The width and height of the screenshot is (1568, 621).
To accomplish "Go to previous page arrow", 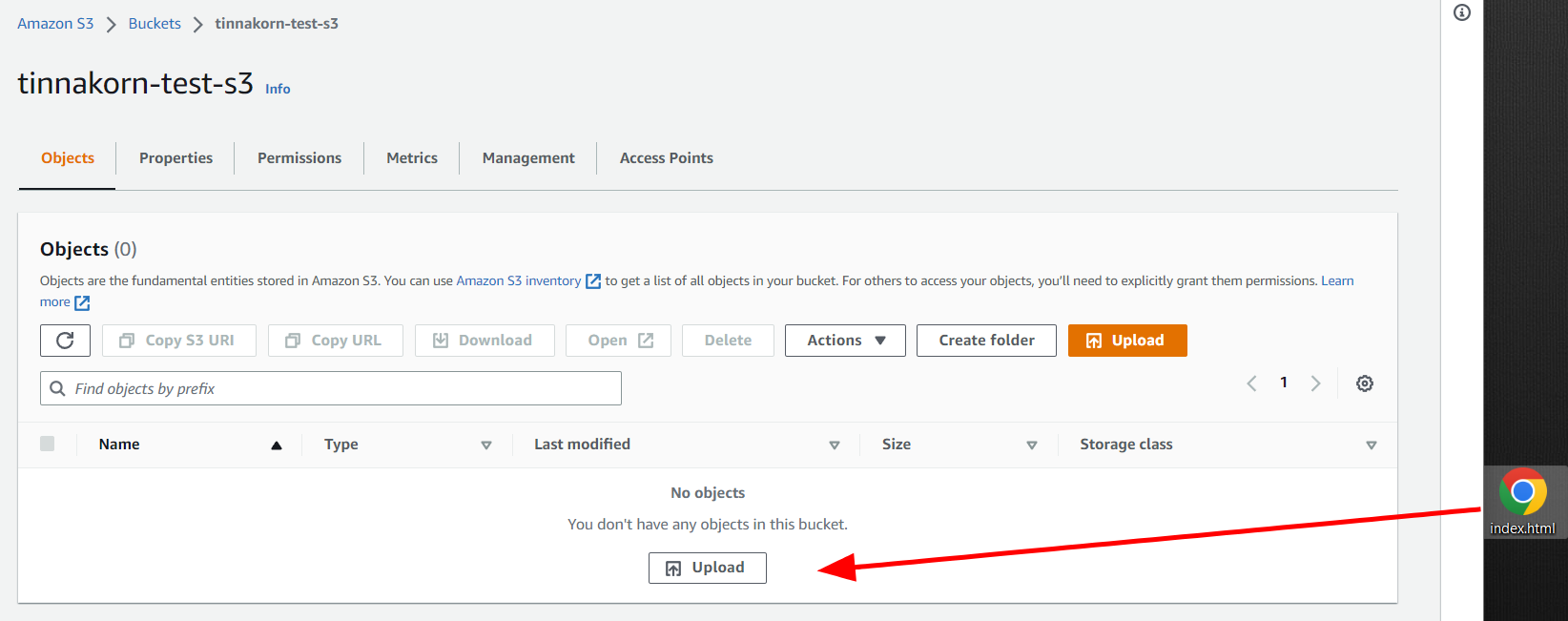I will pos(1252,383).
